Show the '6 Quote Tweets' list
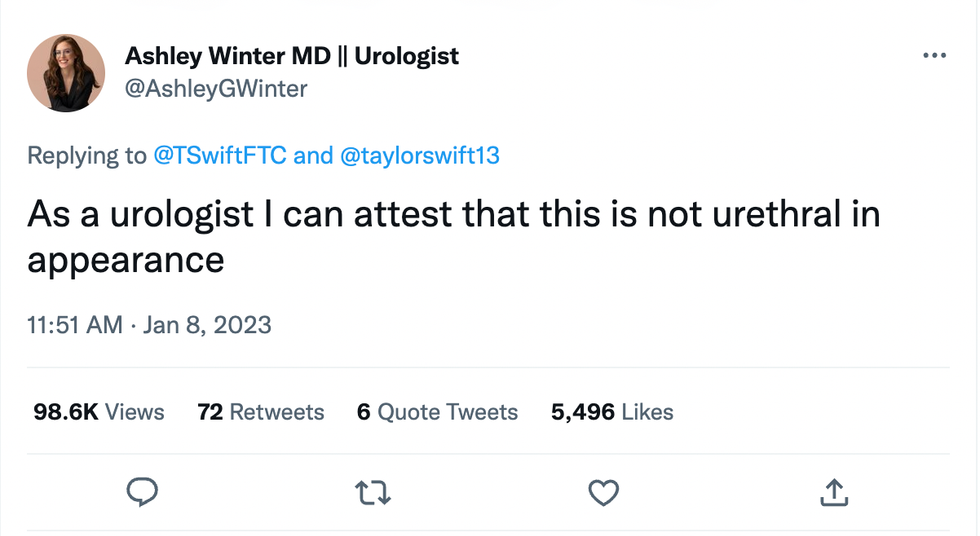 (437, 412)
